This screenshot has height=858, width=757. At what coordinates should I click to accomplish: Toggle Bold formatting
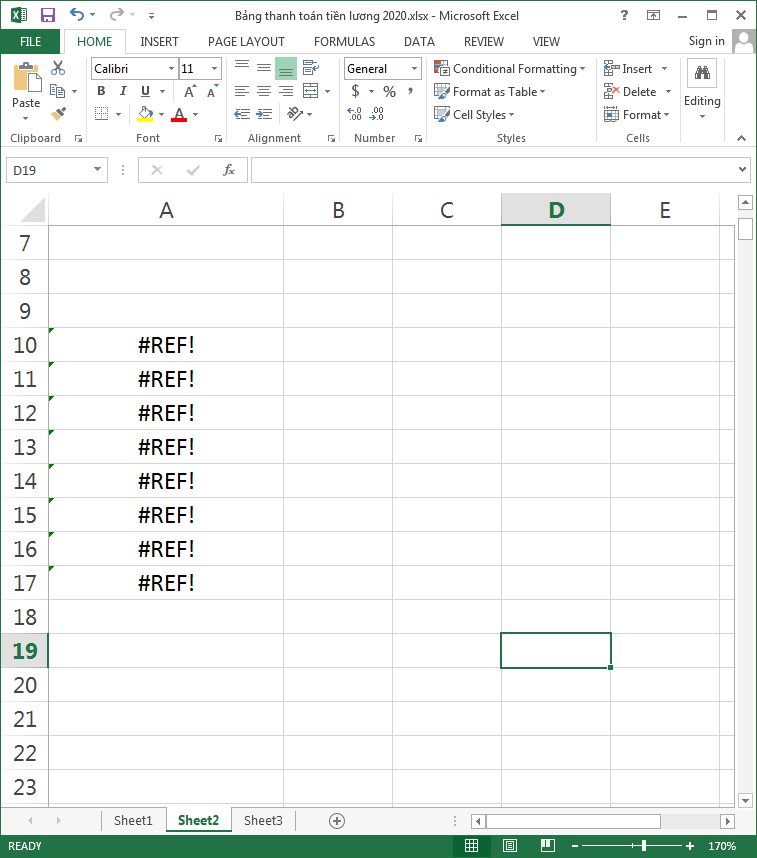(x=101, y=91)
